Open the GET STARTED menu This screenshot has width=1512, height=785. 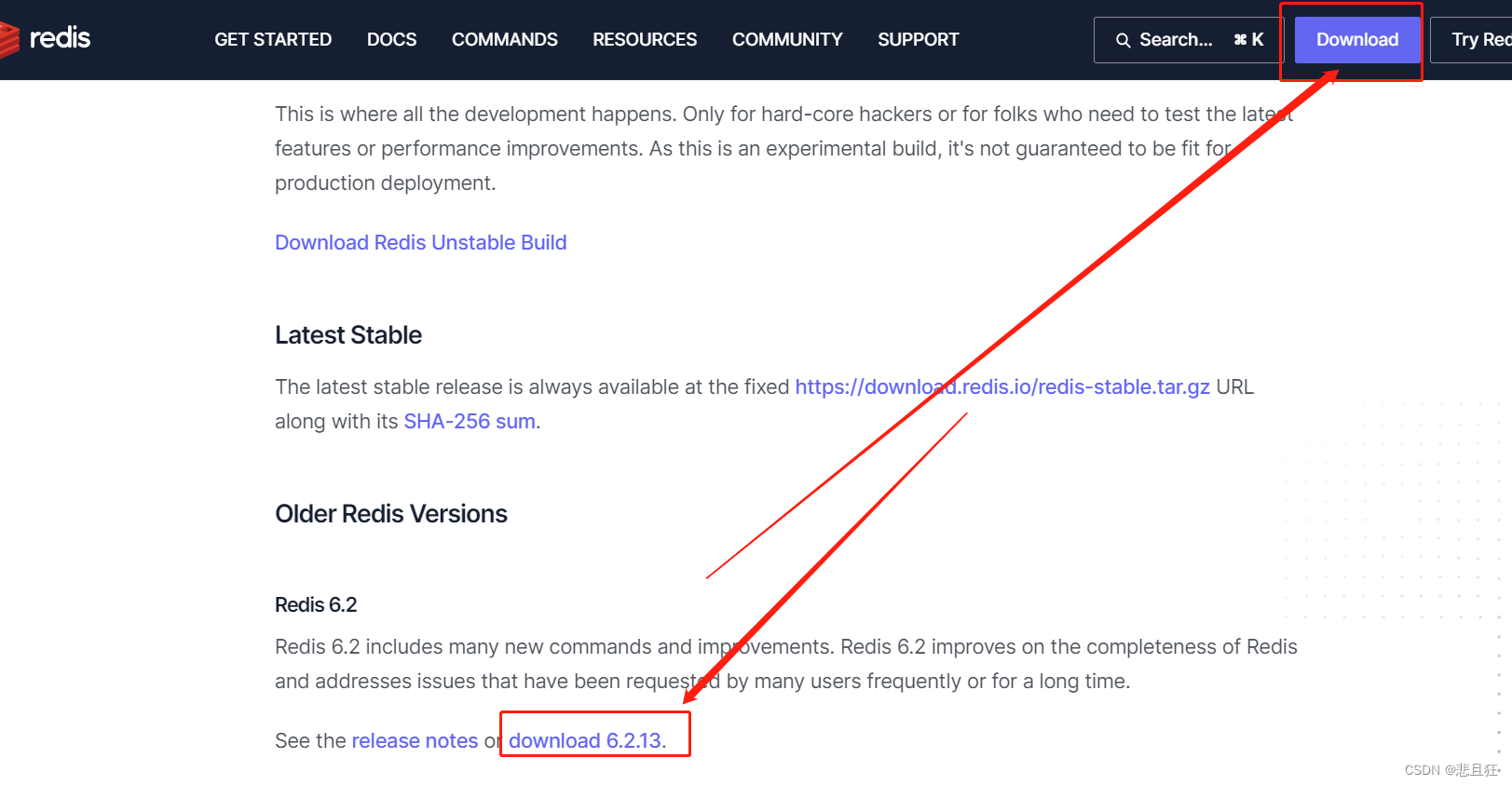pyautogui.click(x=273, y=39)
